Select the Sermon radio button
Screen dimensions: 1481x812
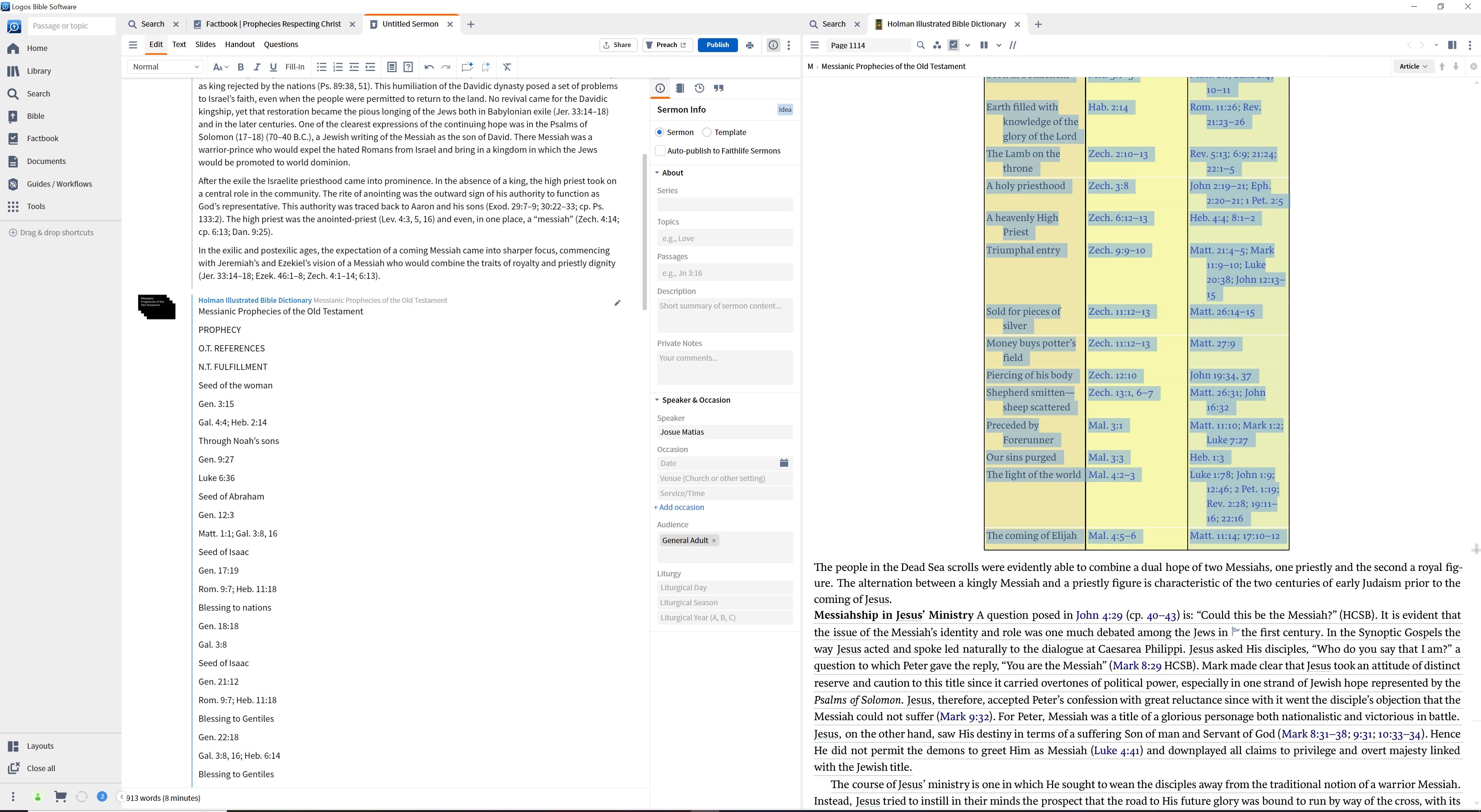pos(659,132)
